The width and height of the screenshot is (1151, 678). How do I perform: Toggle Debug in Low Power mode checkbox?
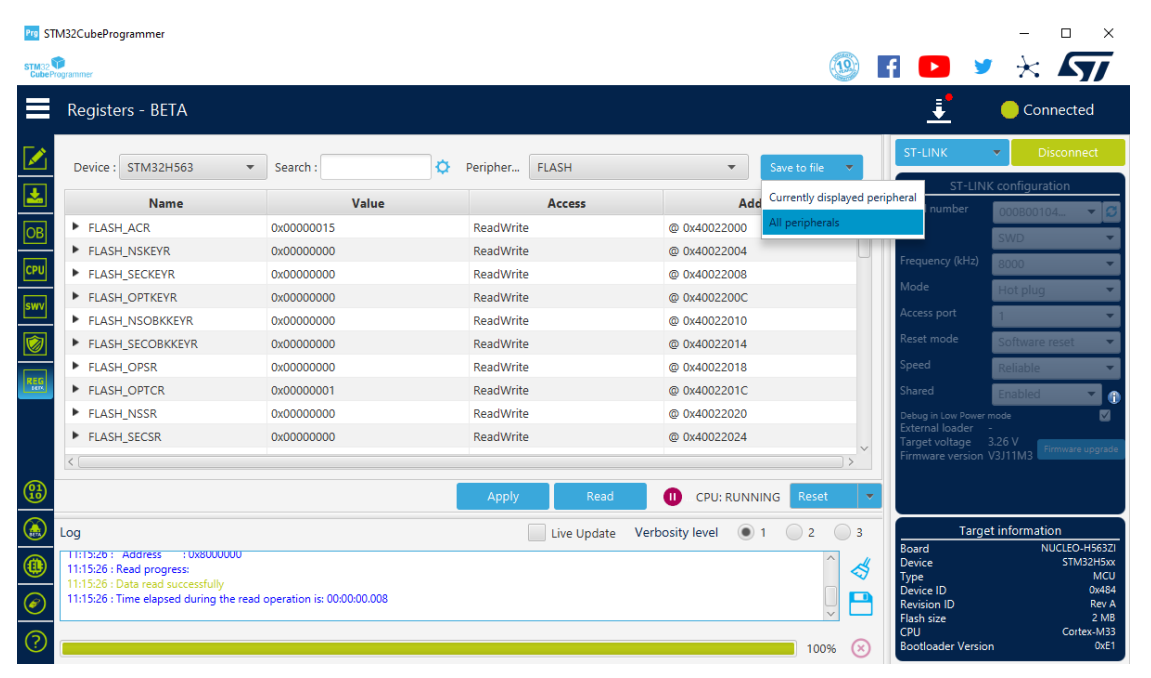coord(1105,415)
